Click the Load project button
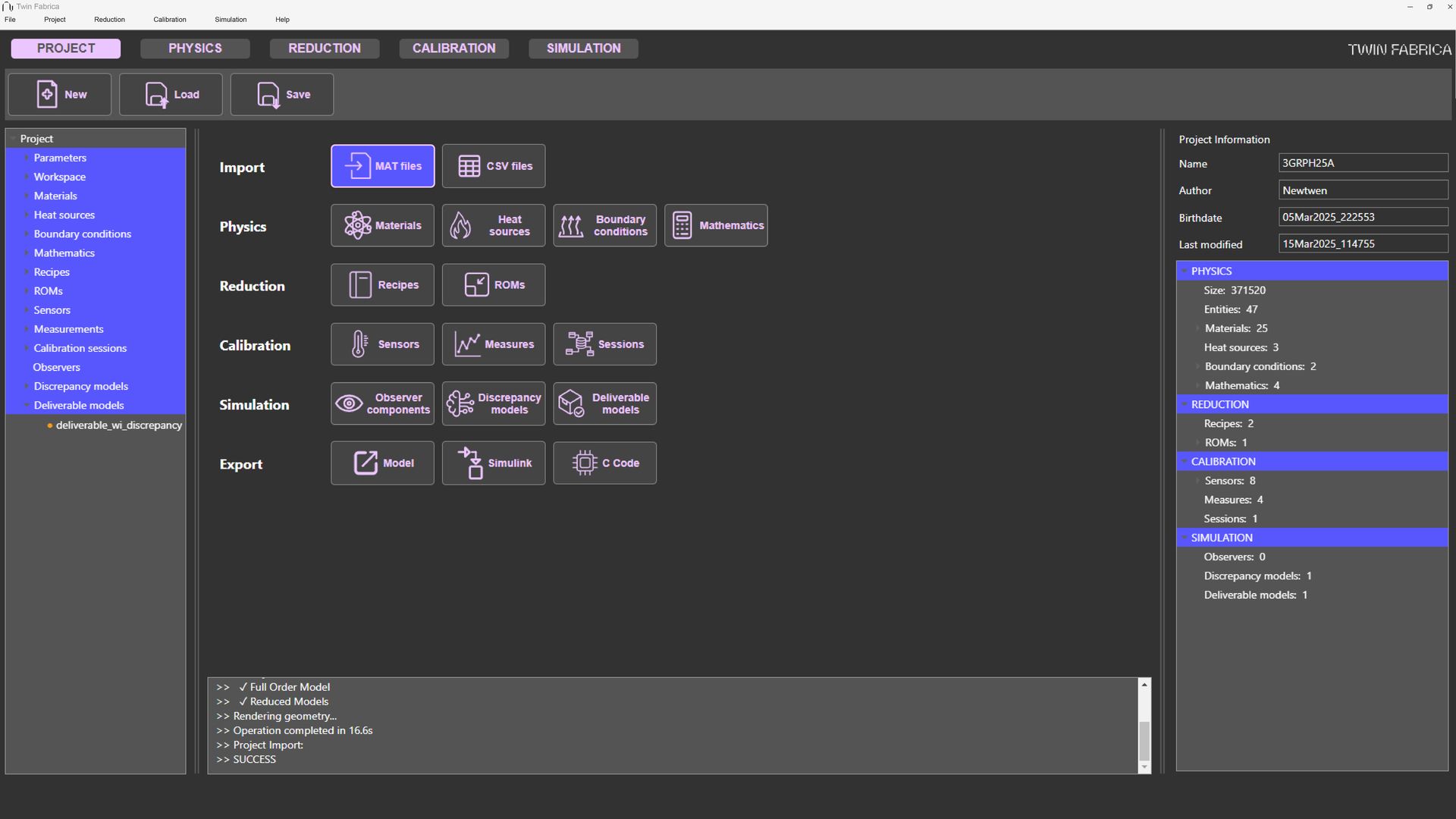The image size is (1456, 819). coord(171,95)
